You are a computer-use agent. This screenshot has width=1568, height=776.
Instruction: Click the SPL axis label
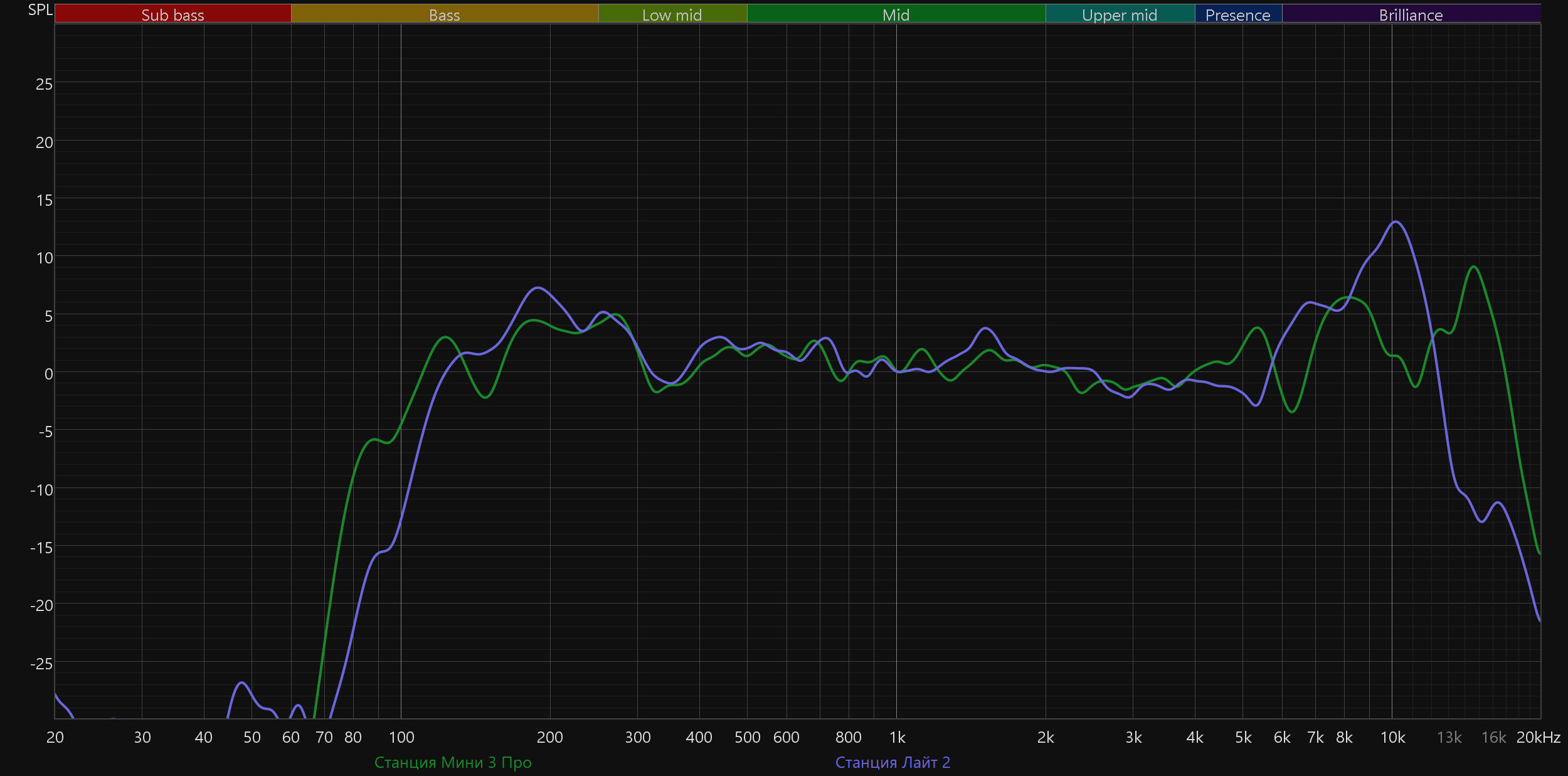(x=40, y=10)
